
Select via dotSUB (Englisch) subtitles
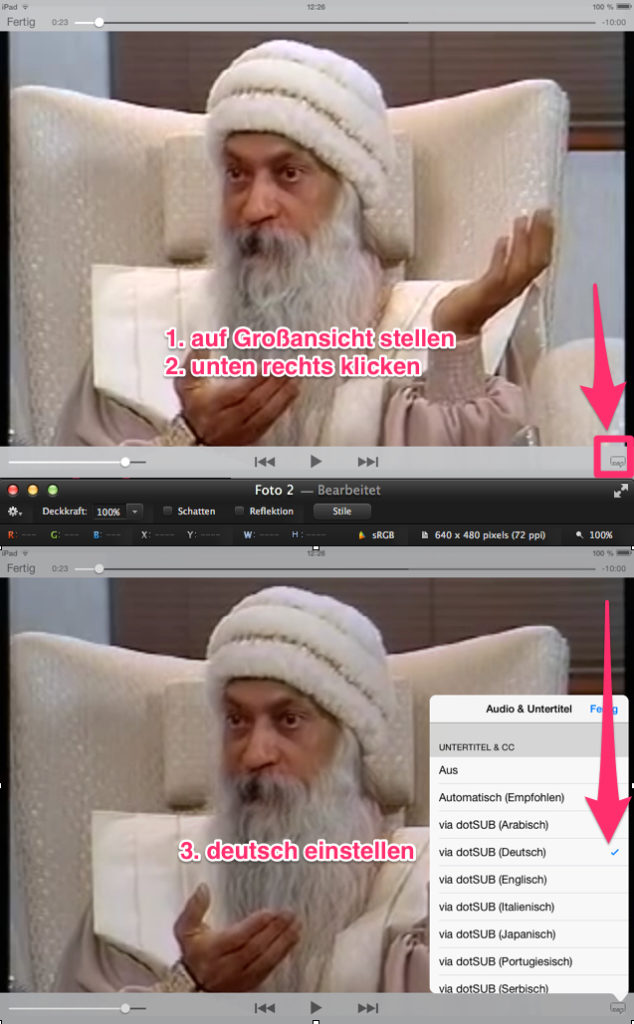pos(529,880)
